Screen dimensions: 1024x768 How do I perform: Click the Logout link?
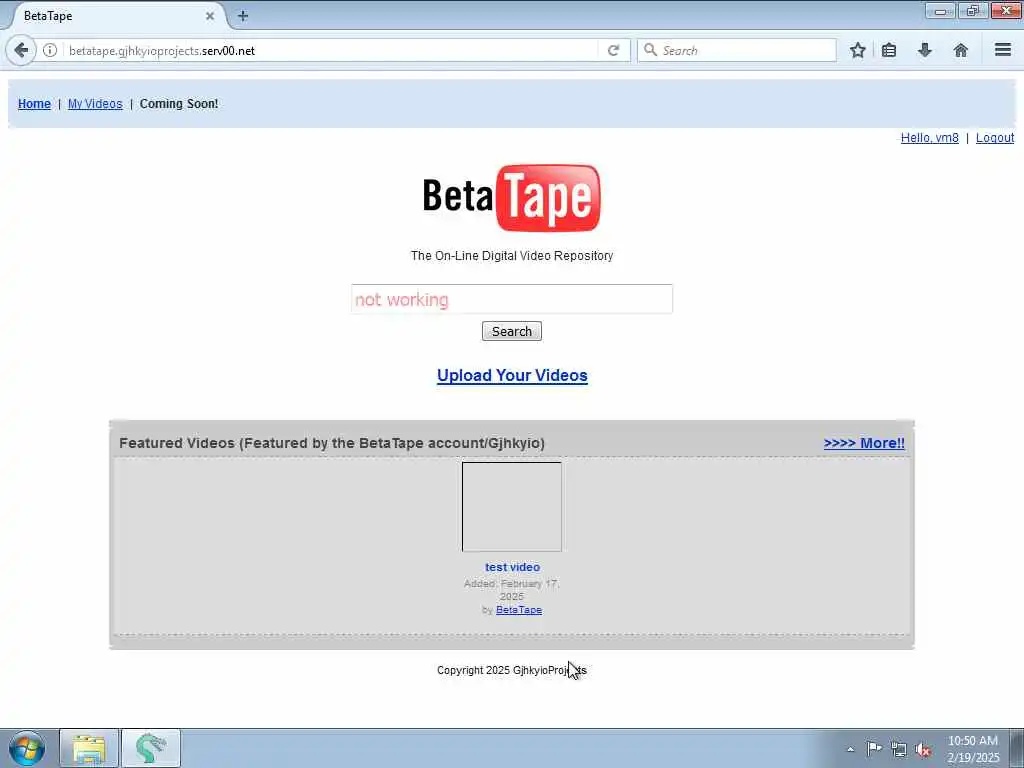(x=995, y=138)
